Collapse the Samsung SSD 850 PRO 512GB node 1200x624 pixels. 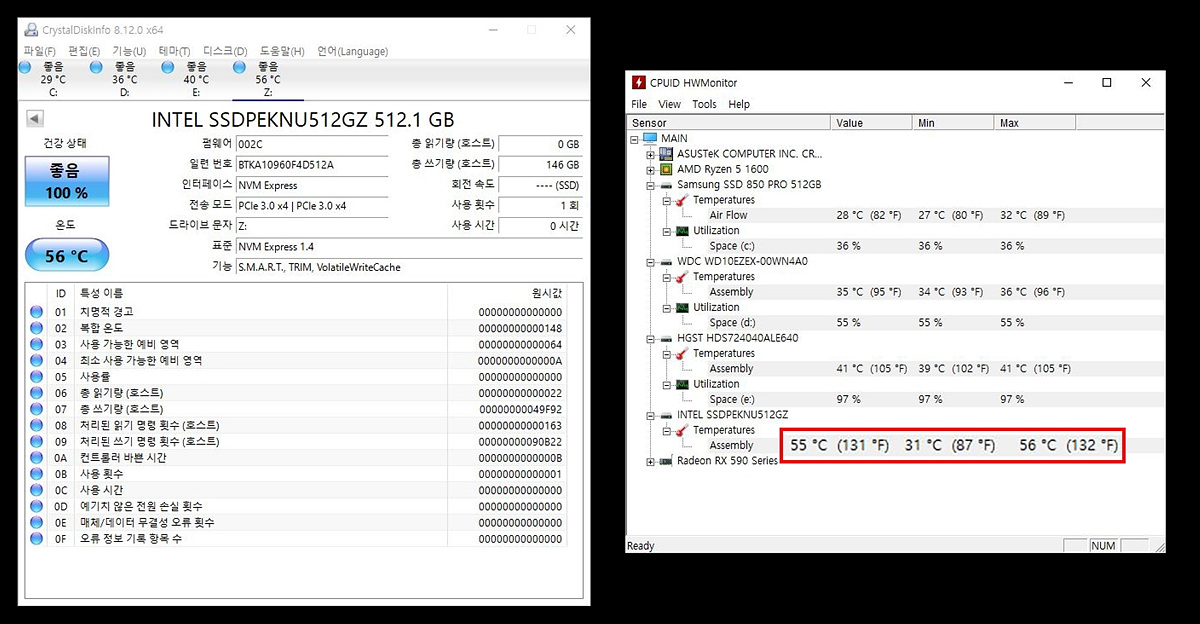[x=651, y=185]
